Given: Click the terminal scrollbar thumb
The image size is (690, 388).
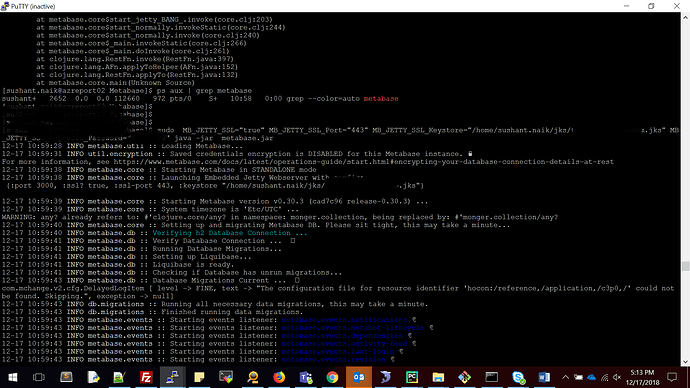Looking at the screenshot, I should point(685,266).
